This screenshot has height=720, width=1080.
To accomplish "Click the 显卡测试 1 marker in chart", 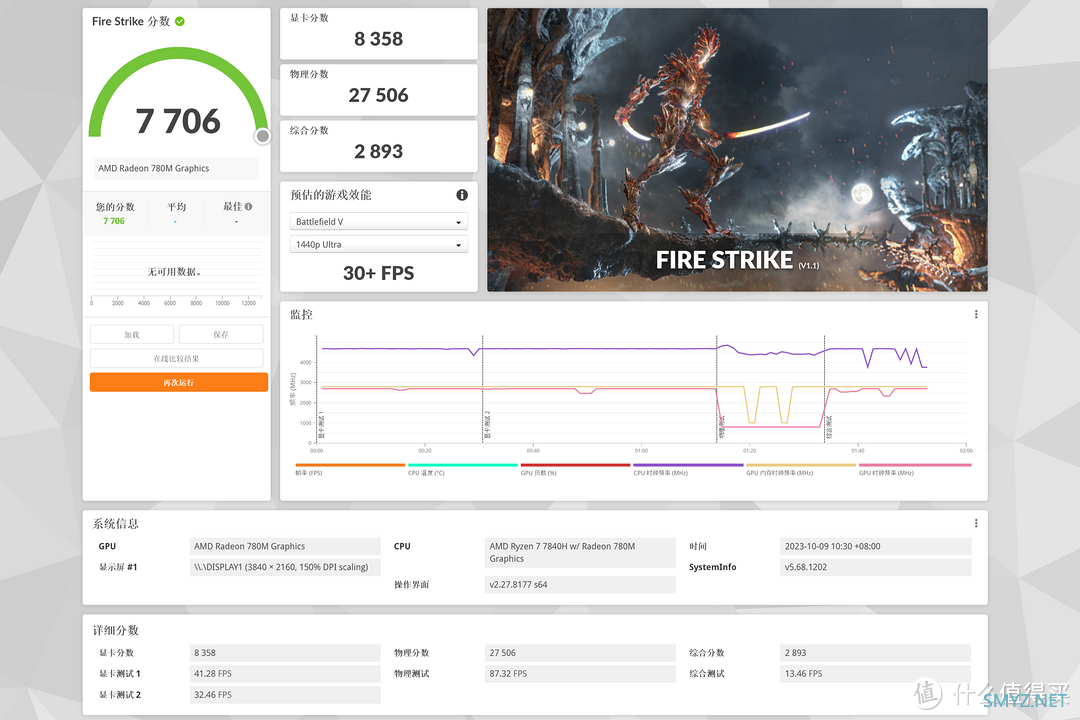I will tap(321, 425).
